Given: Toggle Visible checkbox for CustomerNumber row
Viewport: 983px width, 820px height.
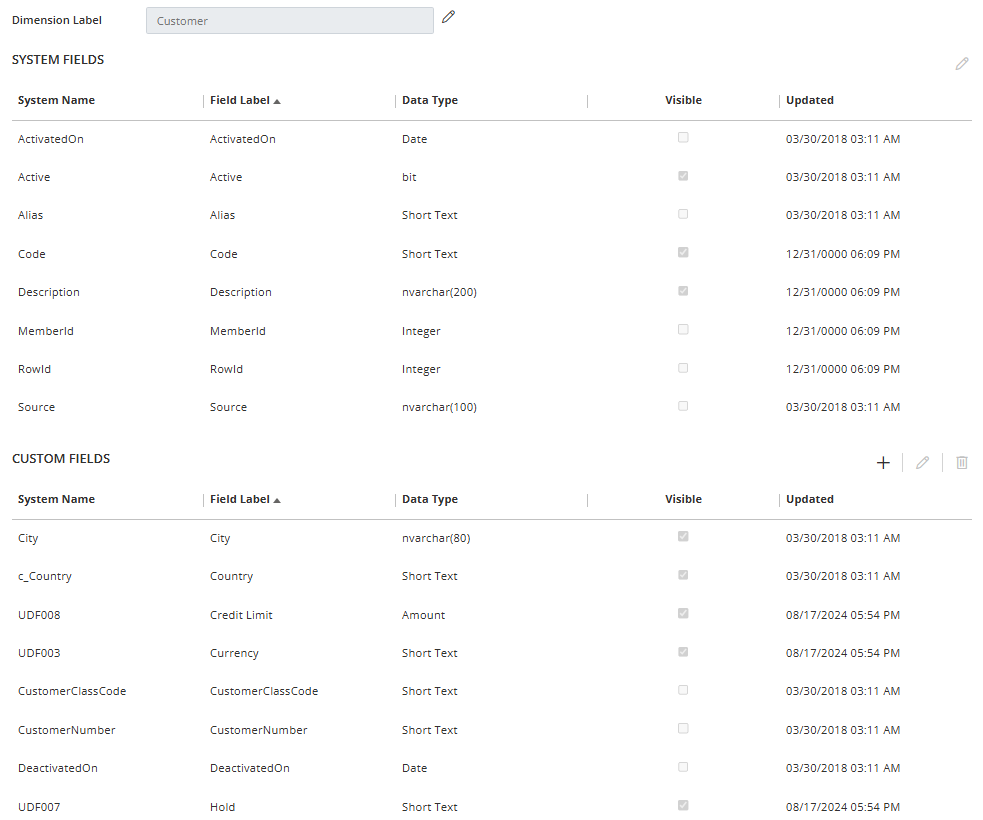Looking at the screenshot, I should coord(683,729).
